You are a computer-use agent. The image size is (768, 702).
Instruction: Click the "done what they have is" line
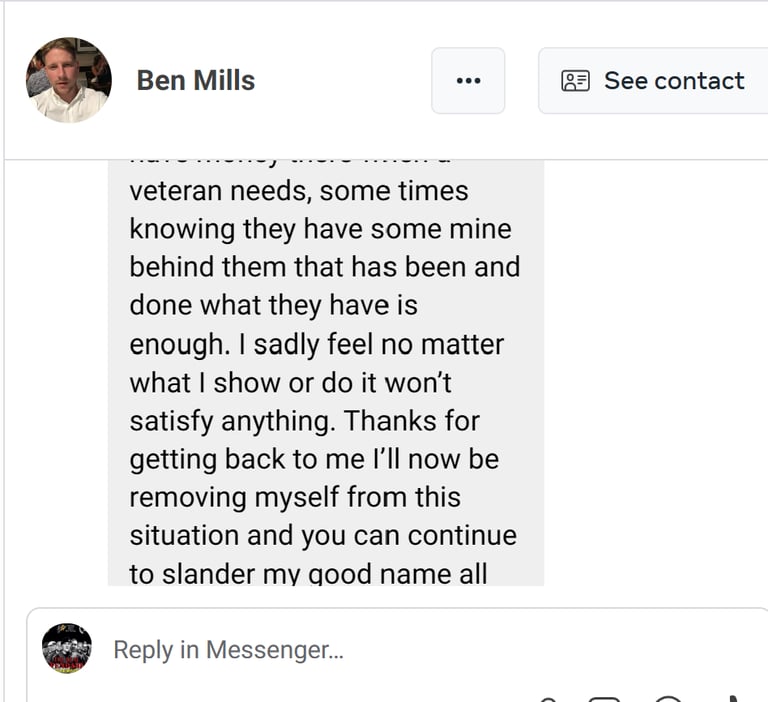(273, 305)
